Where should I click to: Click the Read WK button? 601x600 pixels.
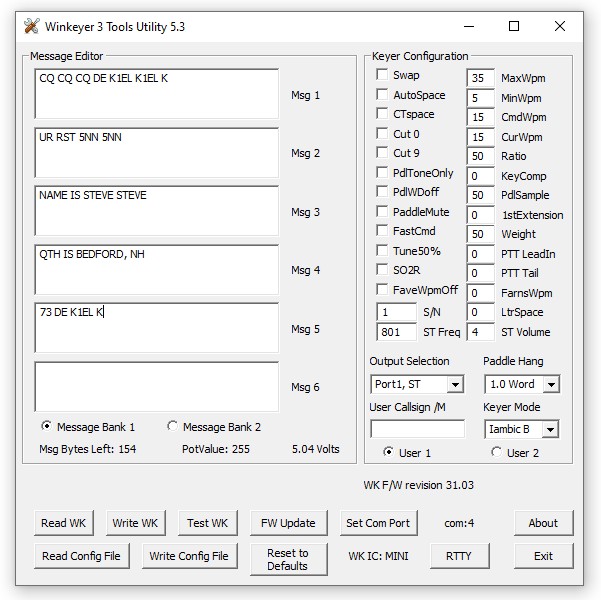tap(64, 523)
